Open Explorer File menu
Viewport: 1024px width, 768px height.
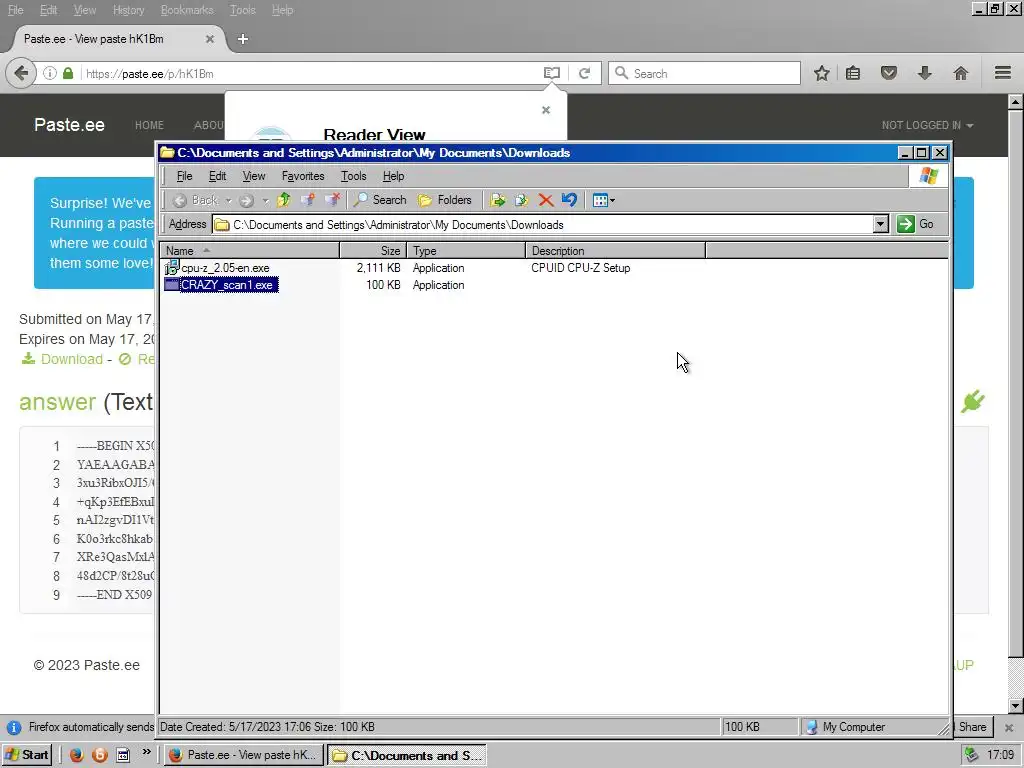(x=184, y=176)
